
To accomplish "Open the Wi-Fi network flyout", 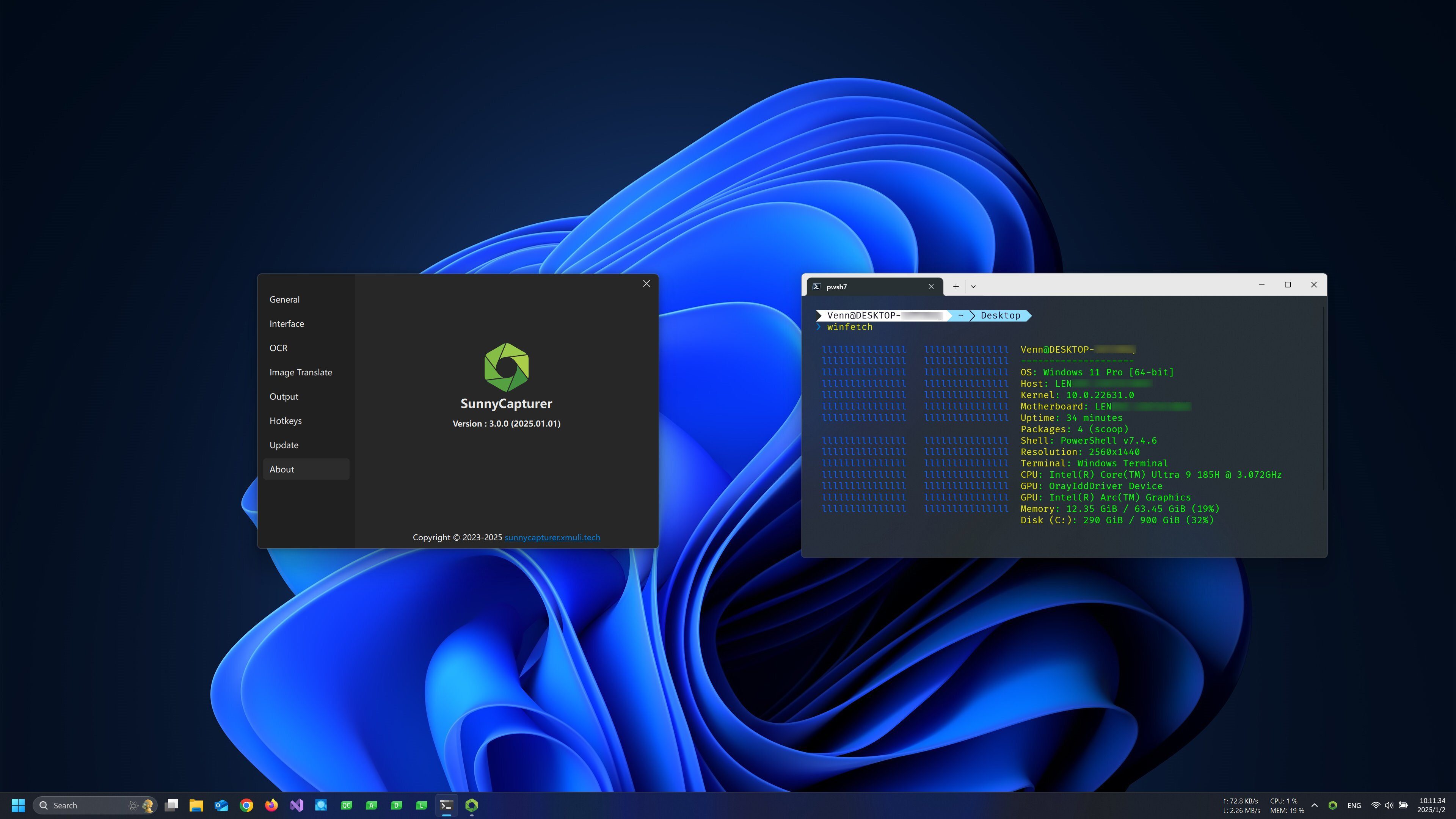I will (x=1376, y=805).
